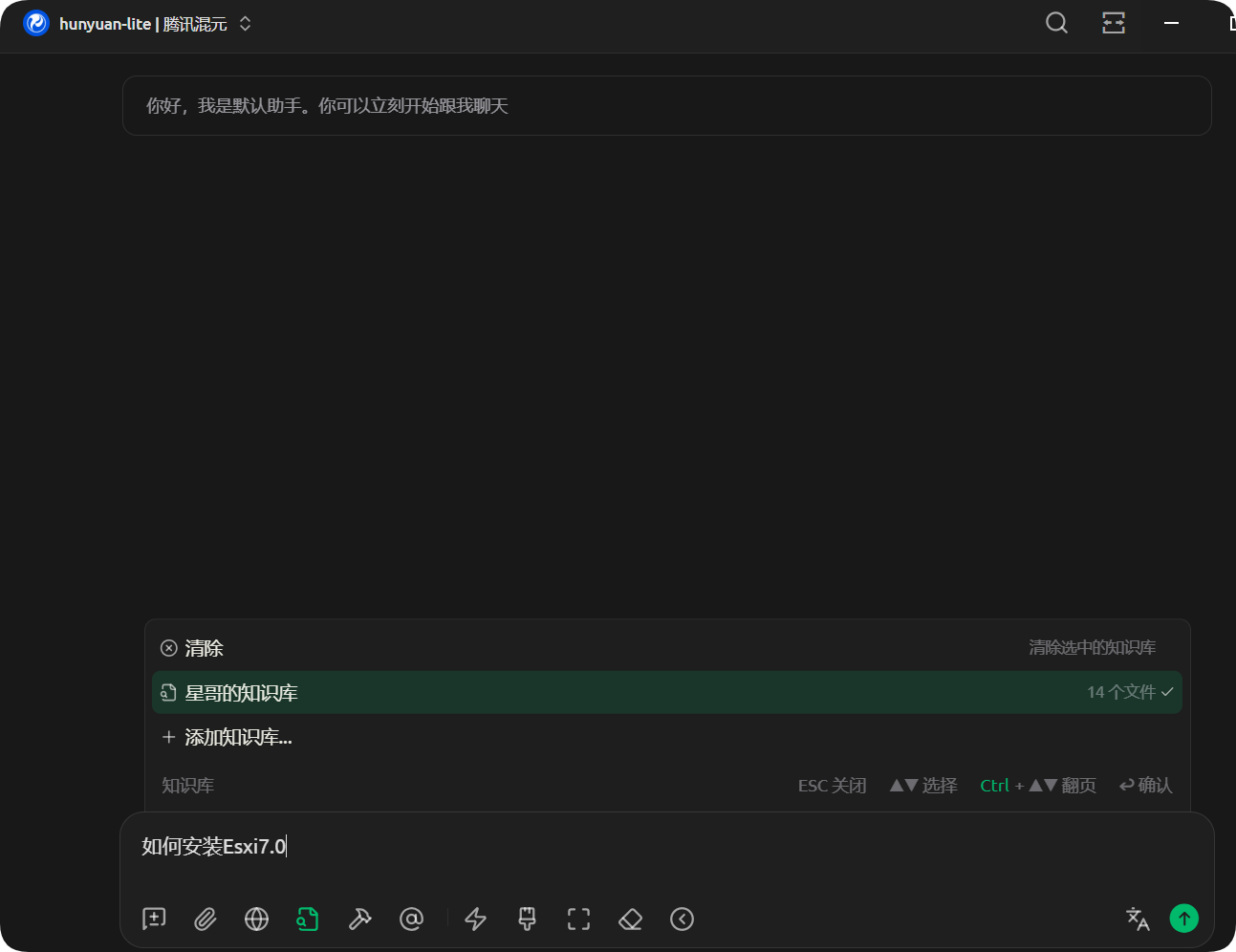This screenshot has height=952, width=1236.
Task: Expand input box with fullscreen brackets icon
Action: click(578, 919)
